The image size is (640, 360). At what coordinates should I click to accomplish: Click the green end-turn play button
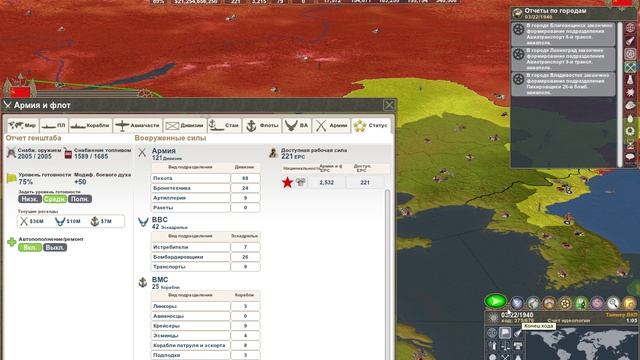[x=496, y=302]
